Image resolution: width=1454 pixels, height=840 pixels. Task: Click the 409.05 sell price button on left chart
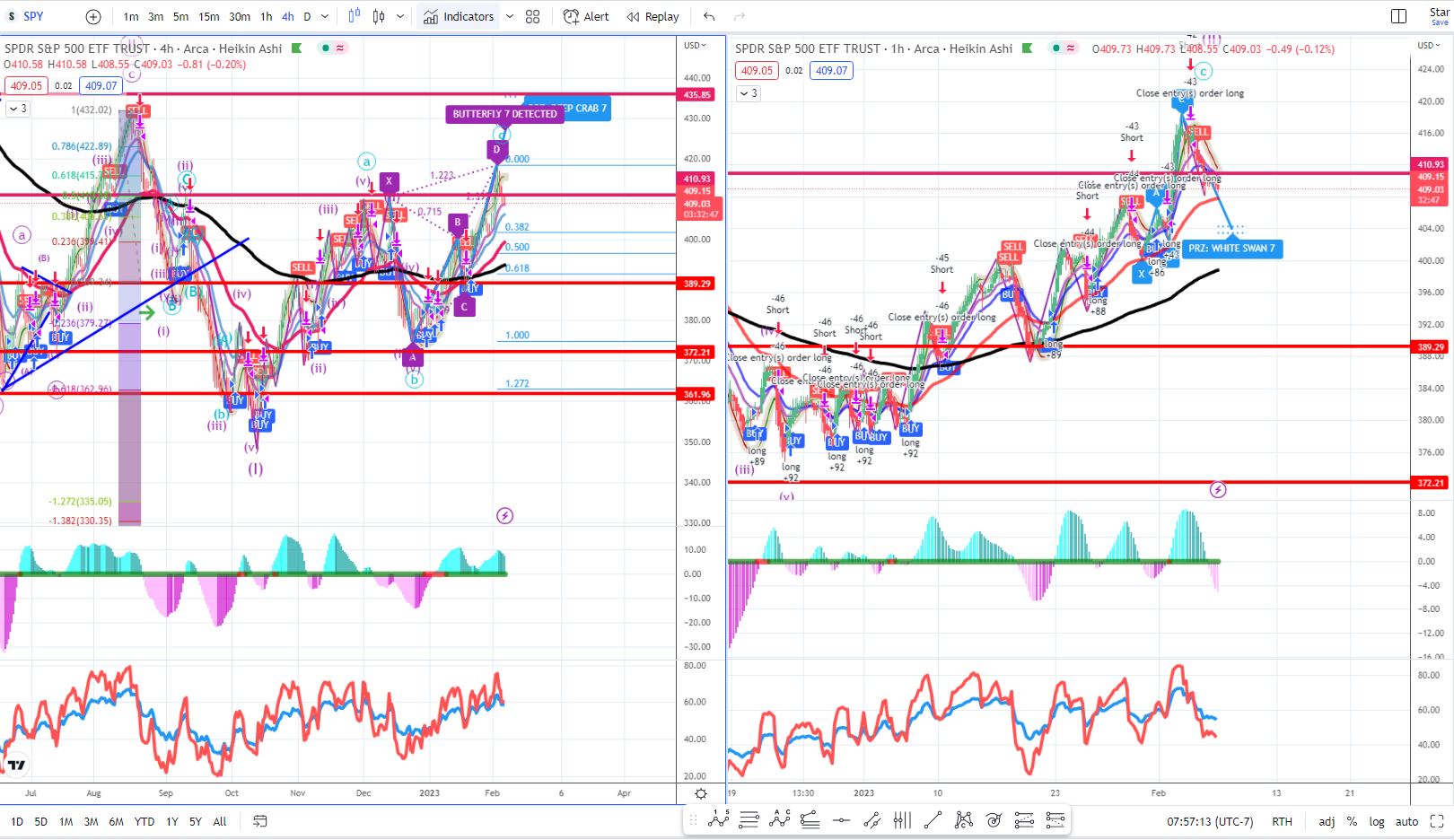coord(26,85)
